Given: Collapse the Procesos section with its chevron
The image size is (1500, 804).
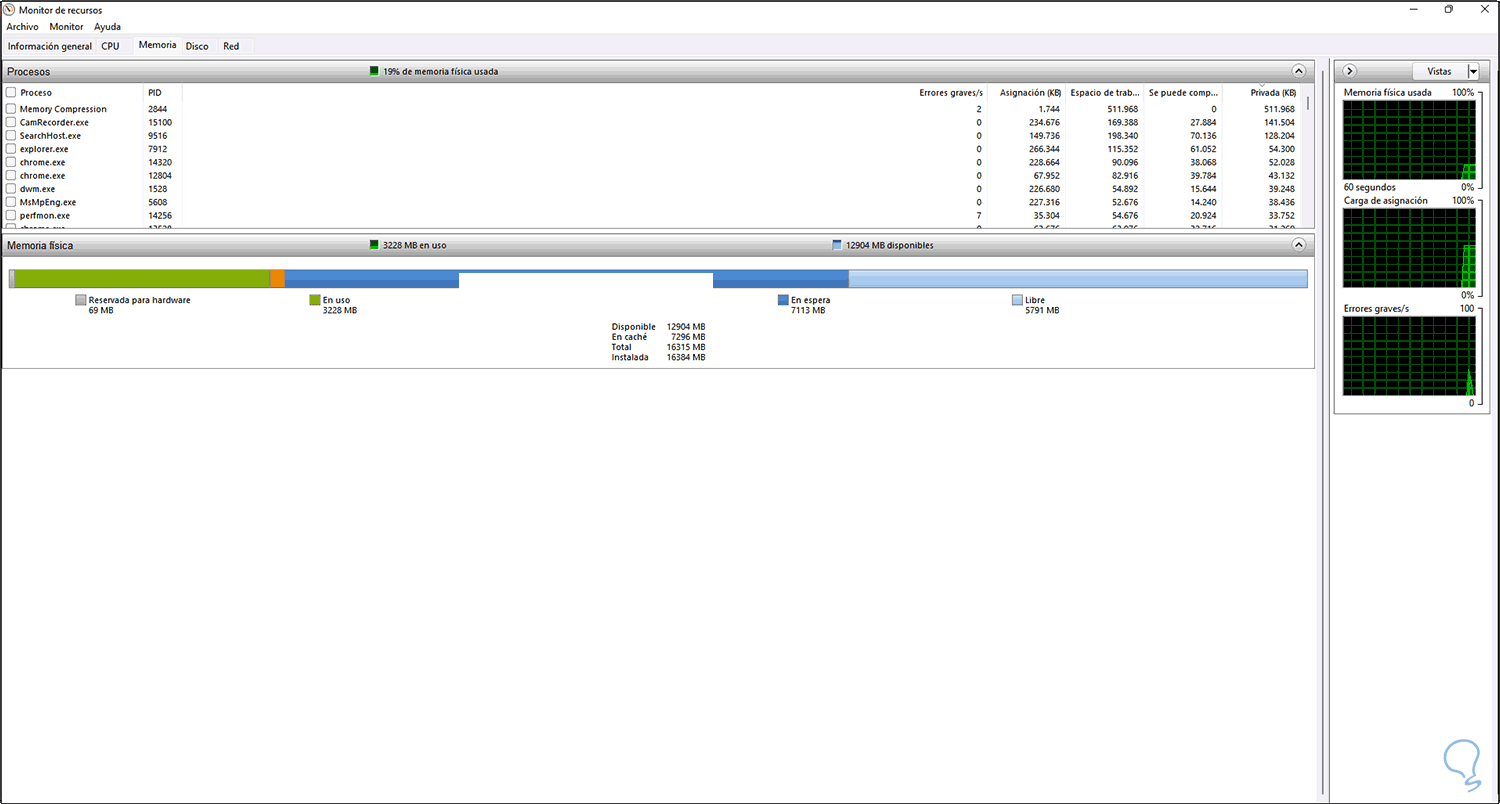Looking at the screenshot, I should coord(1299,71).
